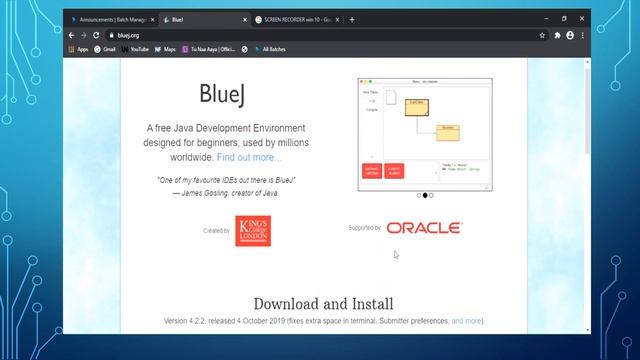Click the browser forward arrow
The height and width of the screenshot is (360, 640).
84,36
